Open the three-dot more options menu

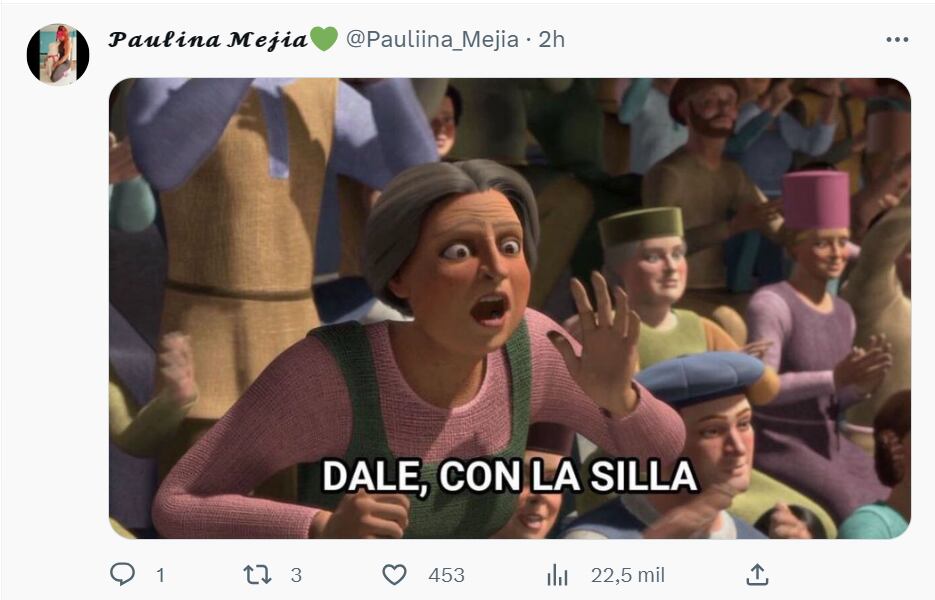(897, 40)
